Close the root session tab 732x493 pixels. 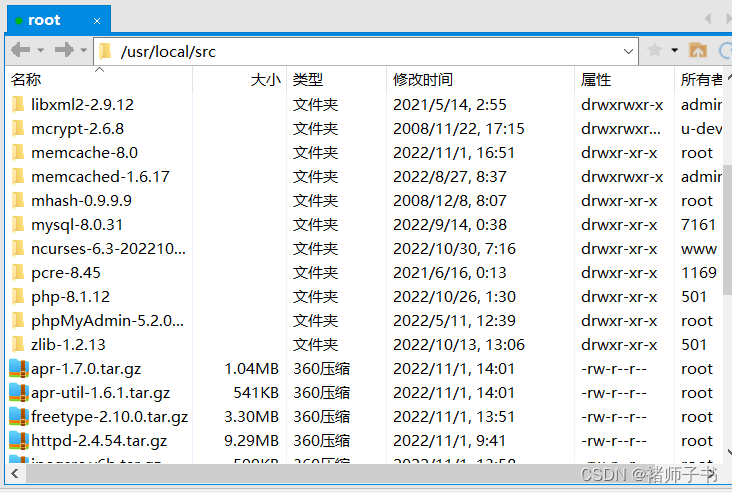[97, 21]
